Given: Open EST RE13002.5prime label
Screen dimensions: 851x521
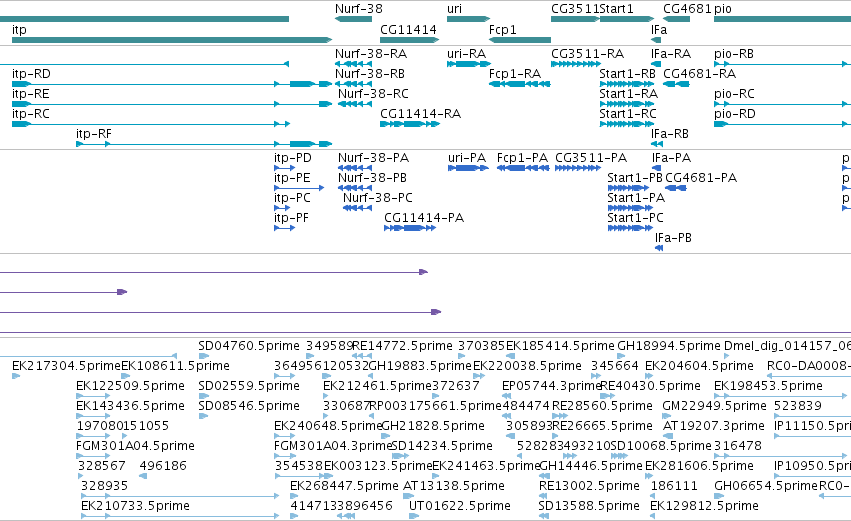Looking at the screenshot, I should [x=589, y=486].
